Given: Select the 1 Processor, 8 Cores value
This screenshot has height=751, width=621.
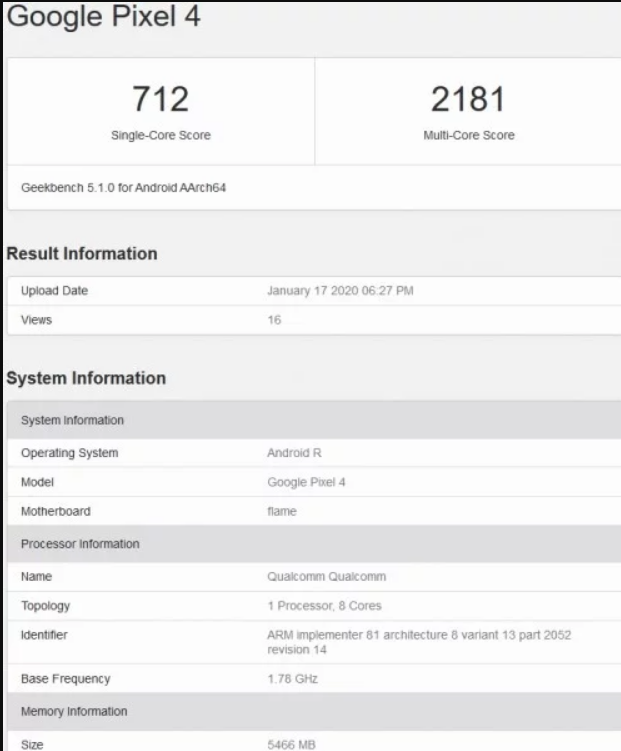Looking at the screenshot, I should pyautogui.click(x=325, y=606).
